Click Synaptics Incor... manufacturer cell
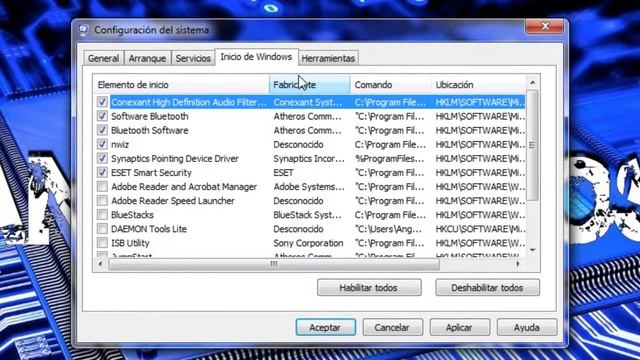This screenshot has height=360, width=640. (309, 158)
